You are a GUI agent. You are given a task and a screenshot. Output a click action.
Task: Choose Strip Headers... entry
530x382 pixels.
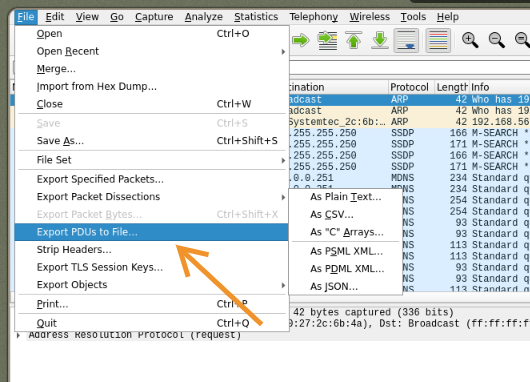(152, 249)
